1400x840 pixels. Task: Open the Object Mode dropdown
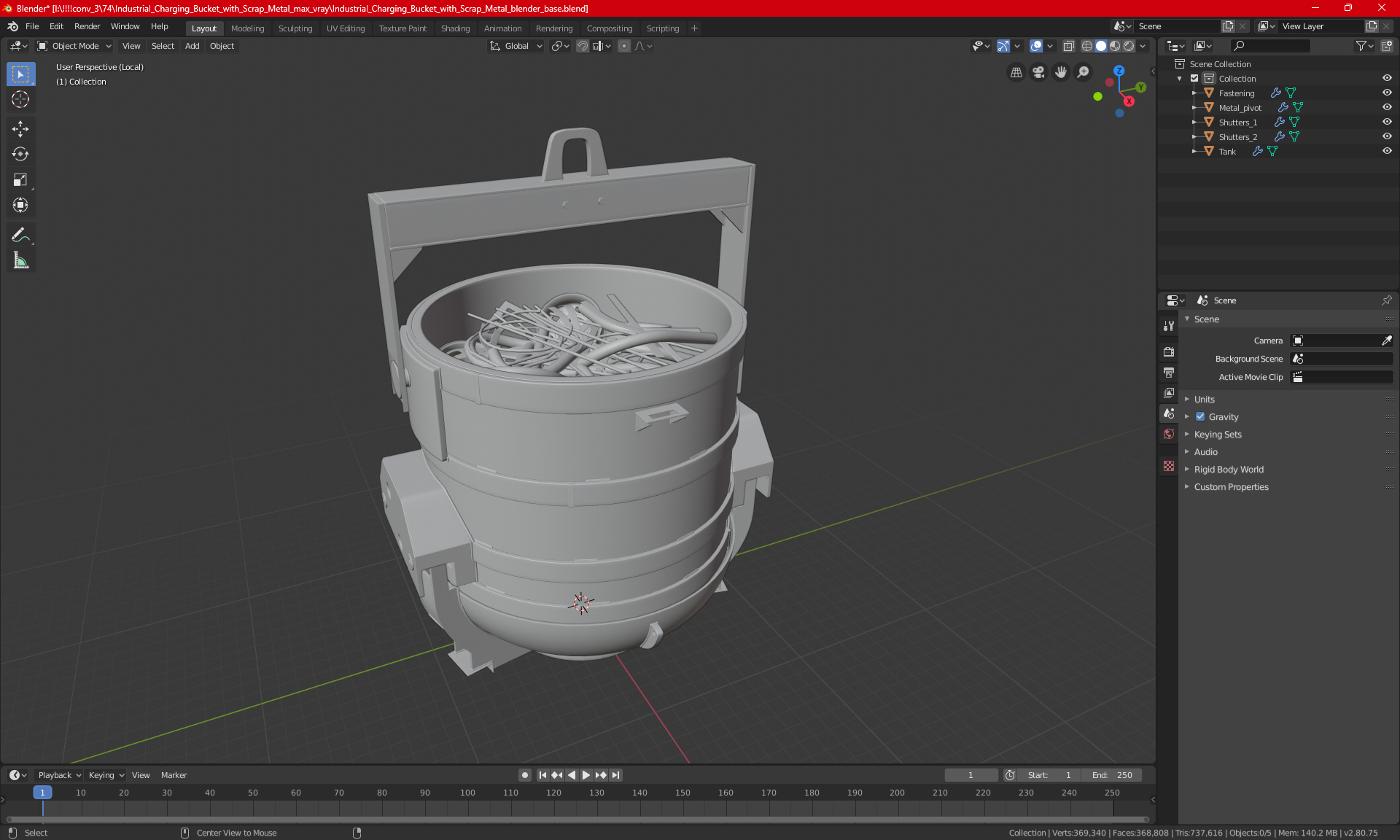74,46
